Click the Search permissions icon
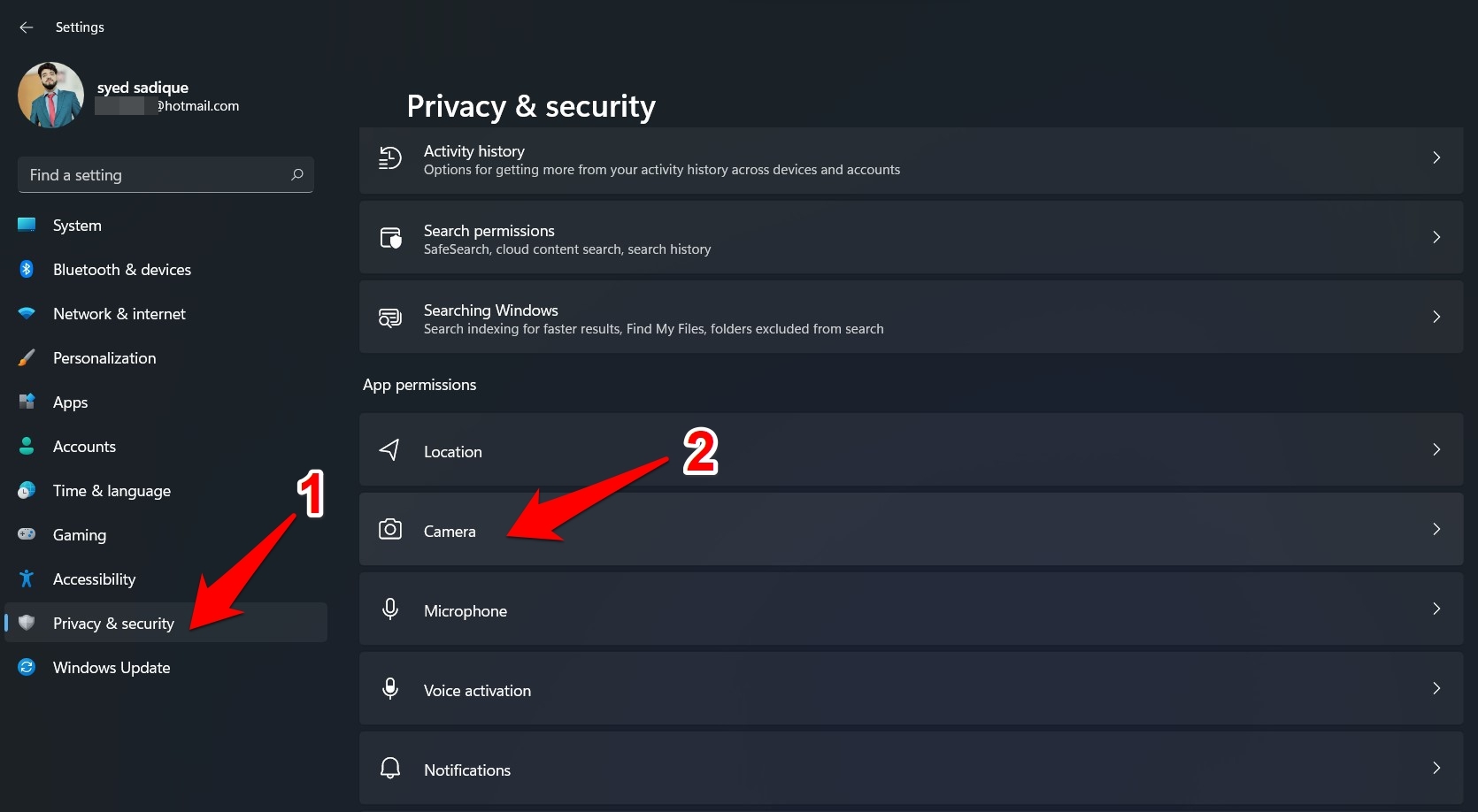 coord(390,237)
